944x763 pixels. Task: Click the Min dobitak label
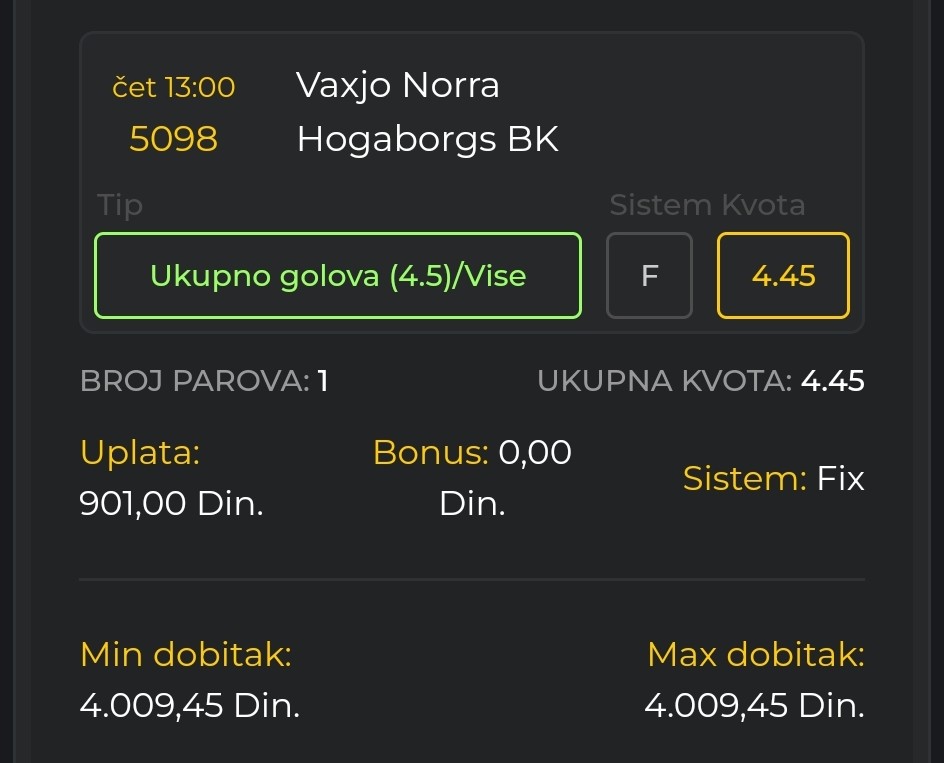[186, 655]
